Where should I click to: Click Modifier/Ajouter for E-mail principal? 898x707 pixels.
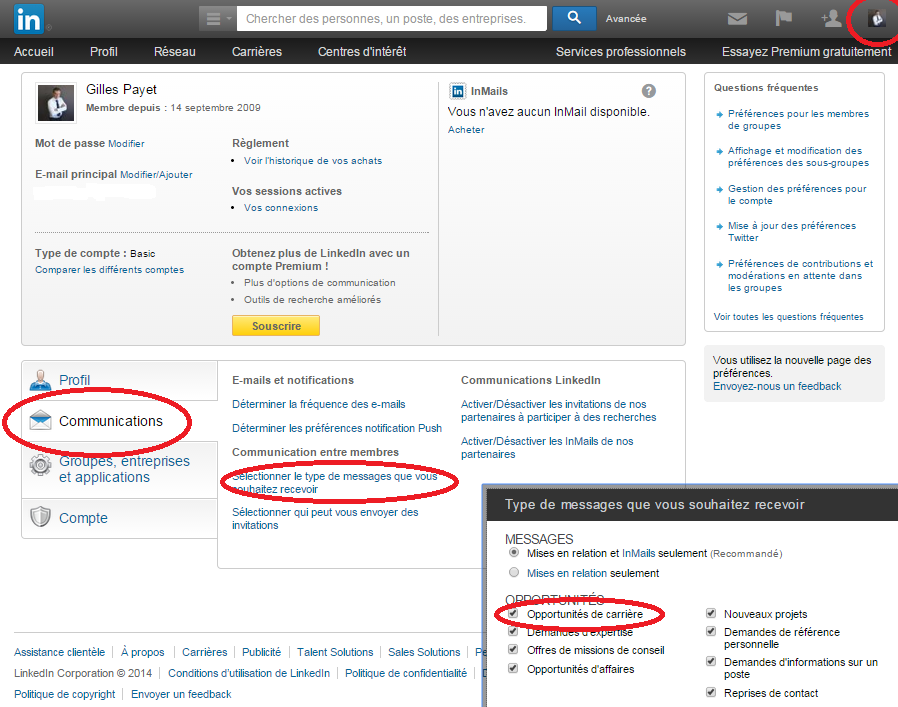[156, 175]
